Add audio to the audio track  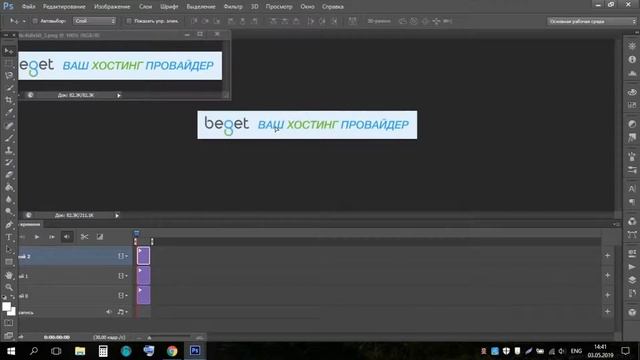tap(607, 312)
